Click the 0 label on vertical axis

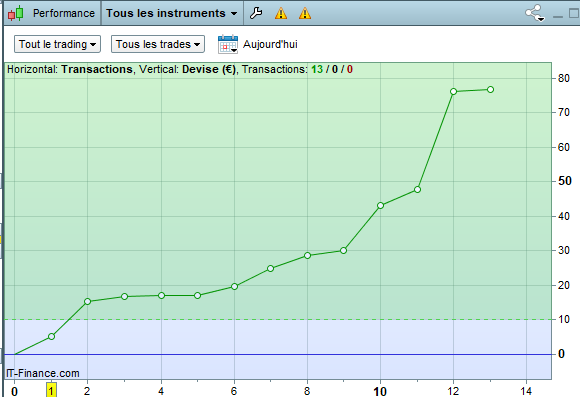(561, 354)
